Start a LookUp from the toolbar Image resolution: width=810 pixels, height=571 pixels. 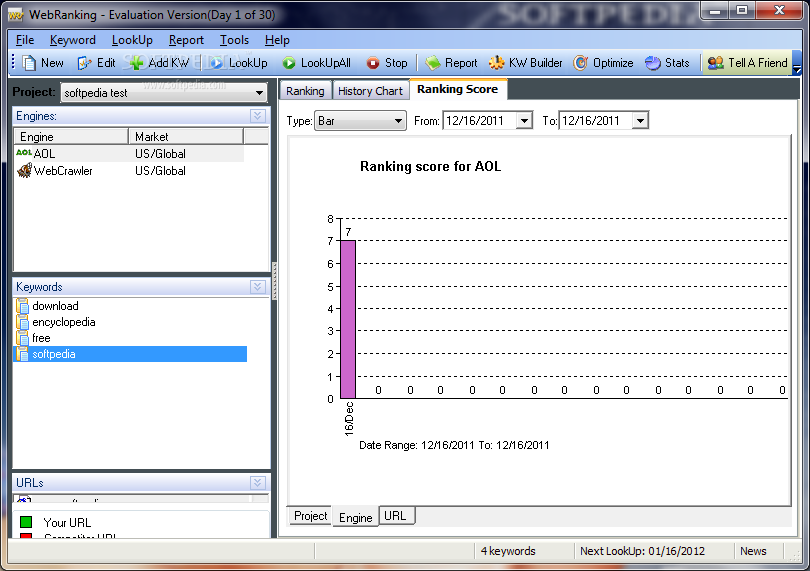[x=239, y=63]
